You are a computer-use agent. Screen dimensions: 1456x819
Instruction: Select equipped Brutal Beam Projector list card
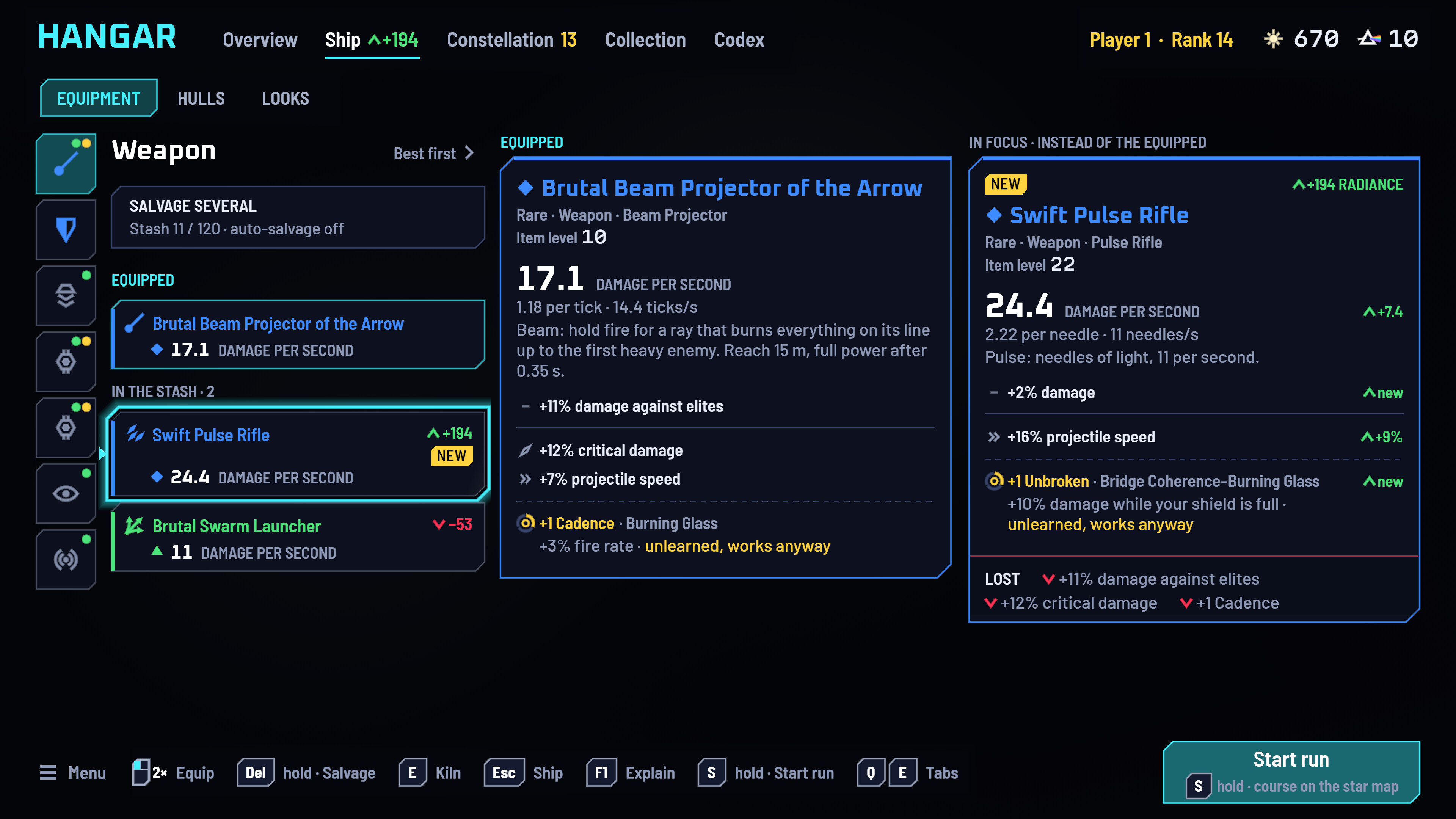pyautogui.click(x=298, y=334)
